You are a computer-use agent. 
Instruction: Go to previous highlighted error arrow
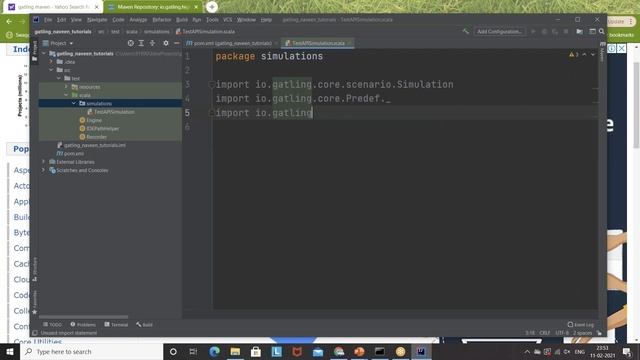point(584,55)
